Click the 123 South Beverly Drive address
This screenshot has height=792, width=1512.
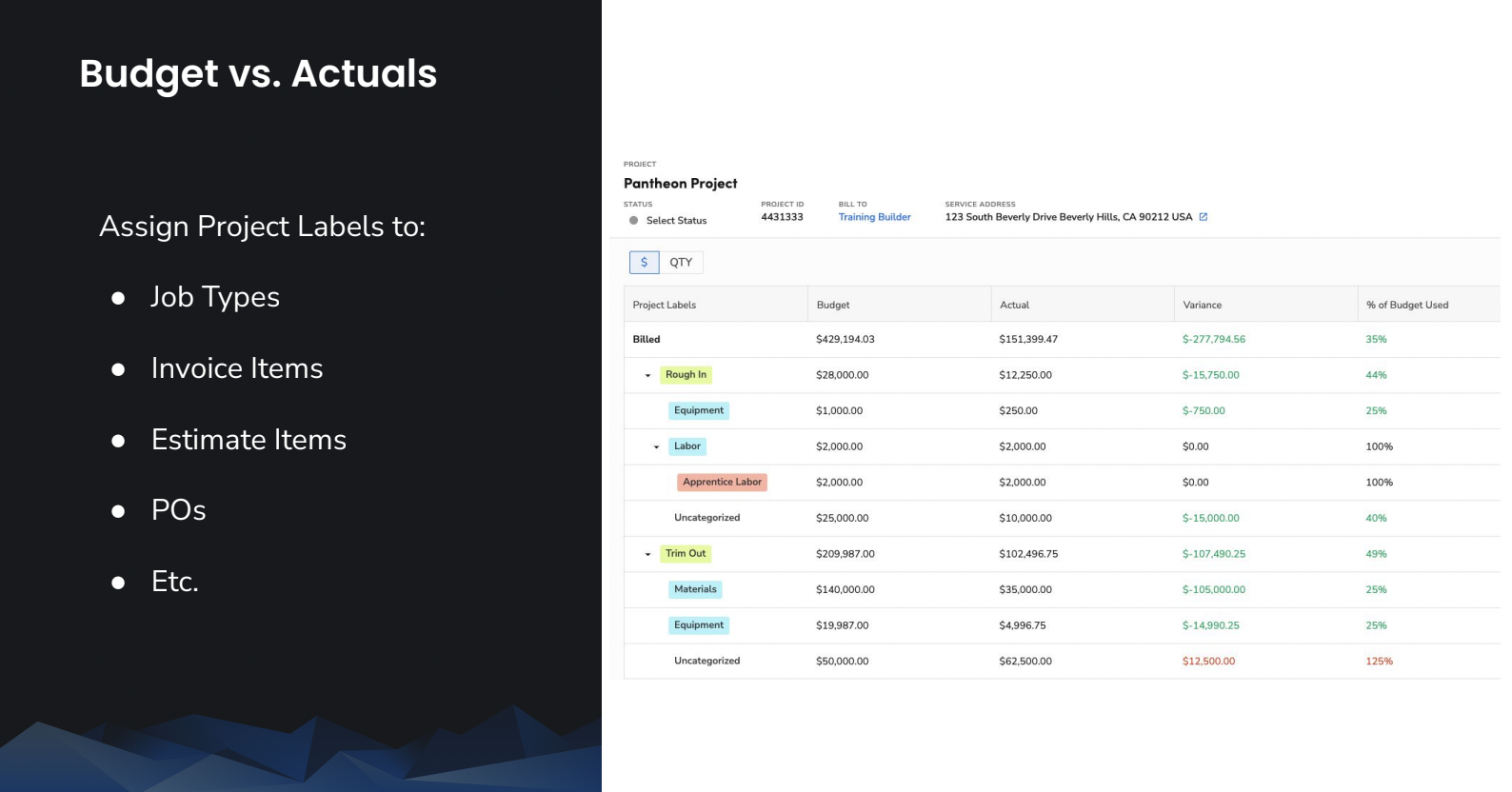[1068, 217]
